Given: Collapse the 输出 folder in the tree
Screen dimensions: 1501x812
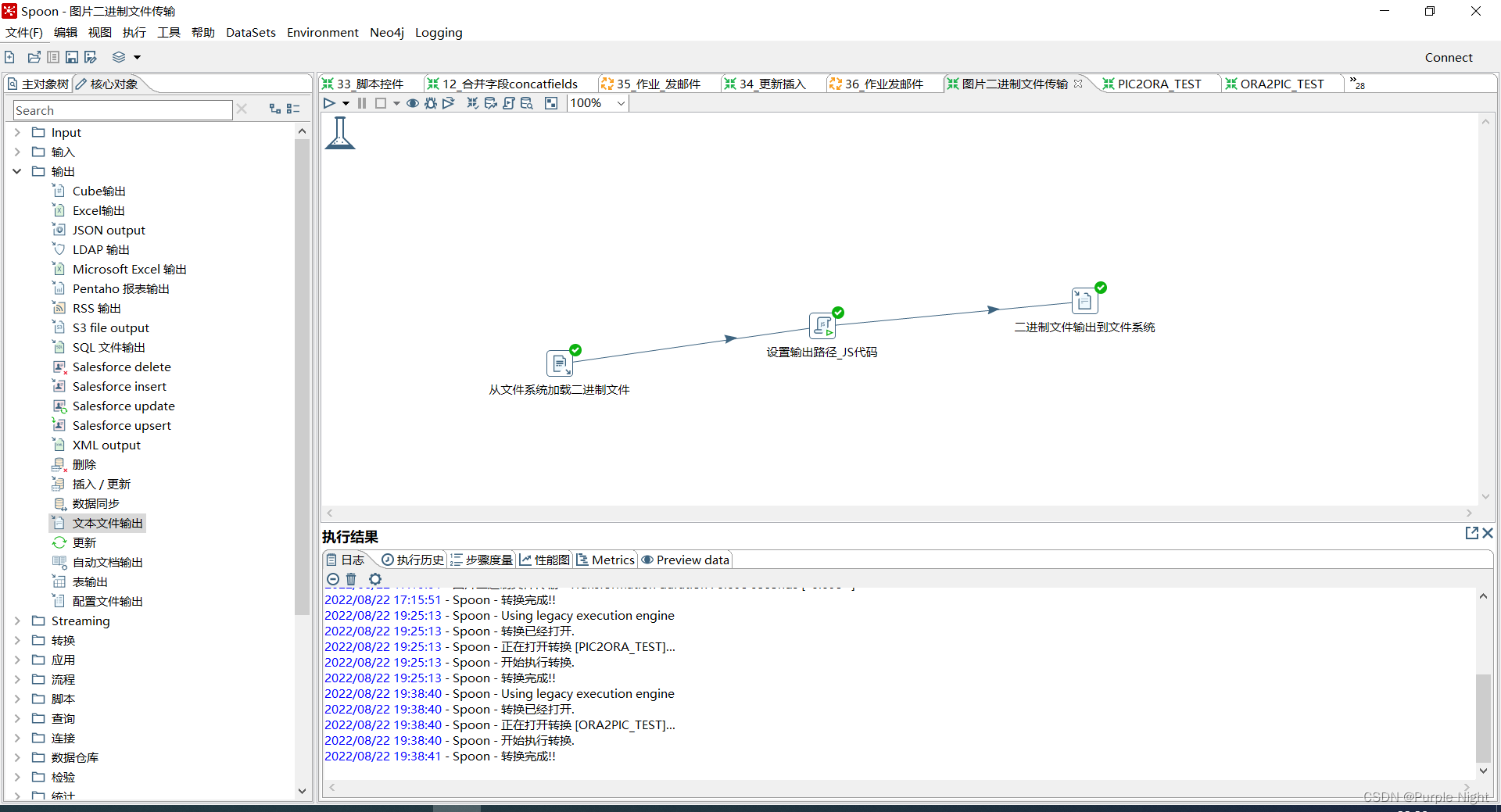Looking at the screenshot, I should click(16, 171).
